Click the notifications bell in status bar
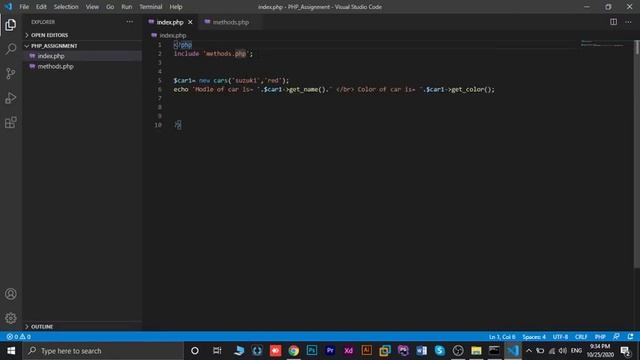This screenshot has height=360, width=640. [x=630, y=337]
